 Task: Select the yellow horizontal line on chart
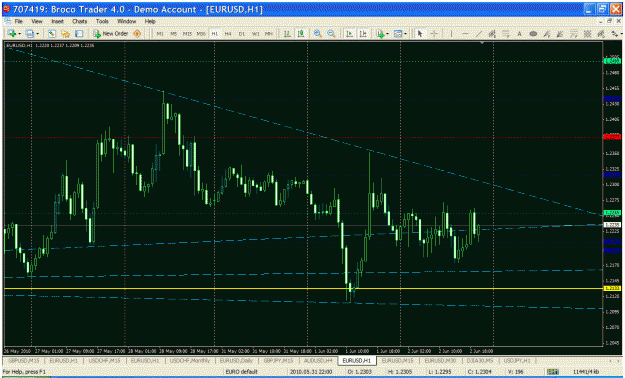coord(303,288)
